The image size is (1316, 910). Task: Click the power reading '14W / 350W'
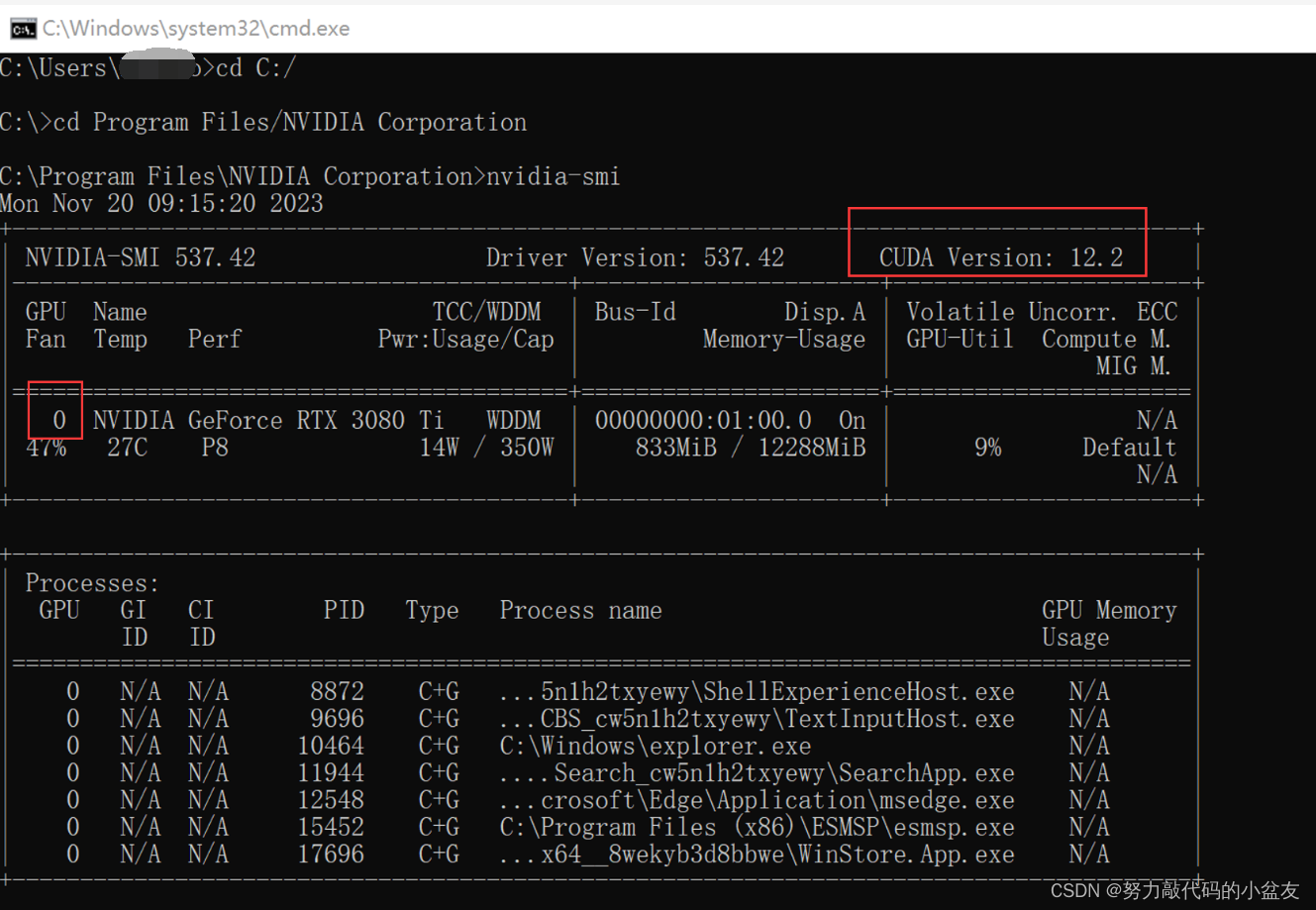(486, 448)
